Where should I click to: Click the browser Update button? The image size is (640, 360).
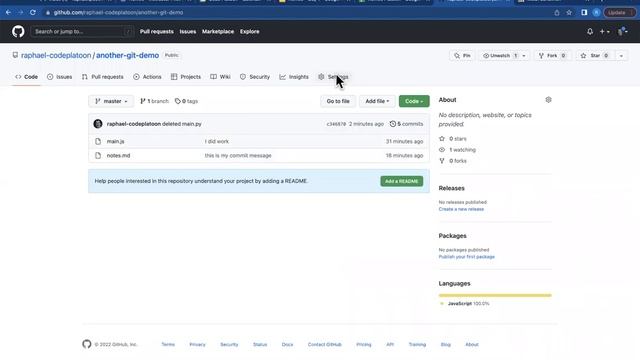(x=619, y=13)
